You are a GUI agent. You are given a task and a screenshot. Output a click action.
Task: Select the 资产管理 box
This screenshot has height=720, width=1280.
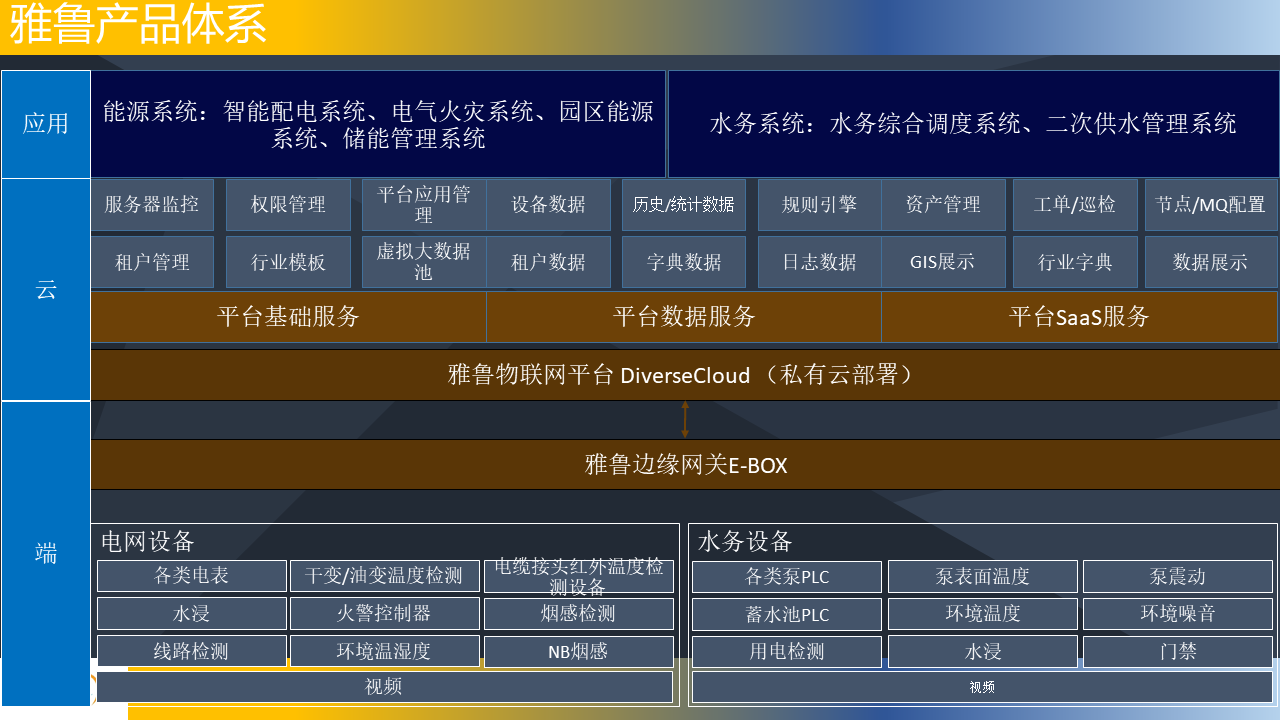pos(944,205)
